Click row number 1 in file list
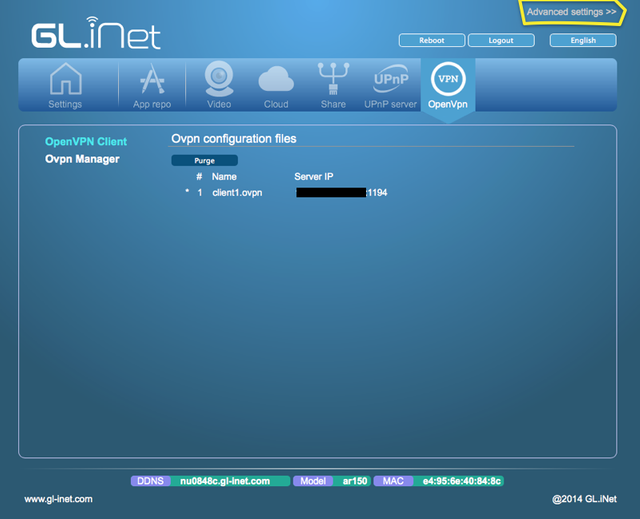640x519 pixels. click(x=200, y=193)
